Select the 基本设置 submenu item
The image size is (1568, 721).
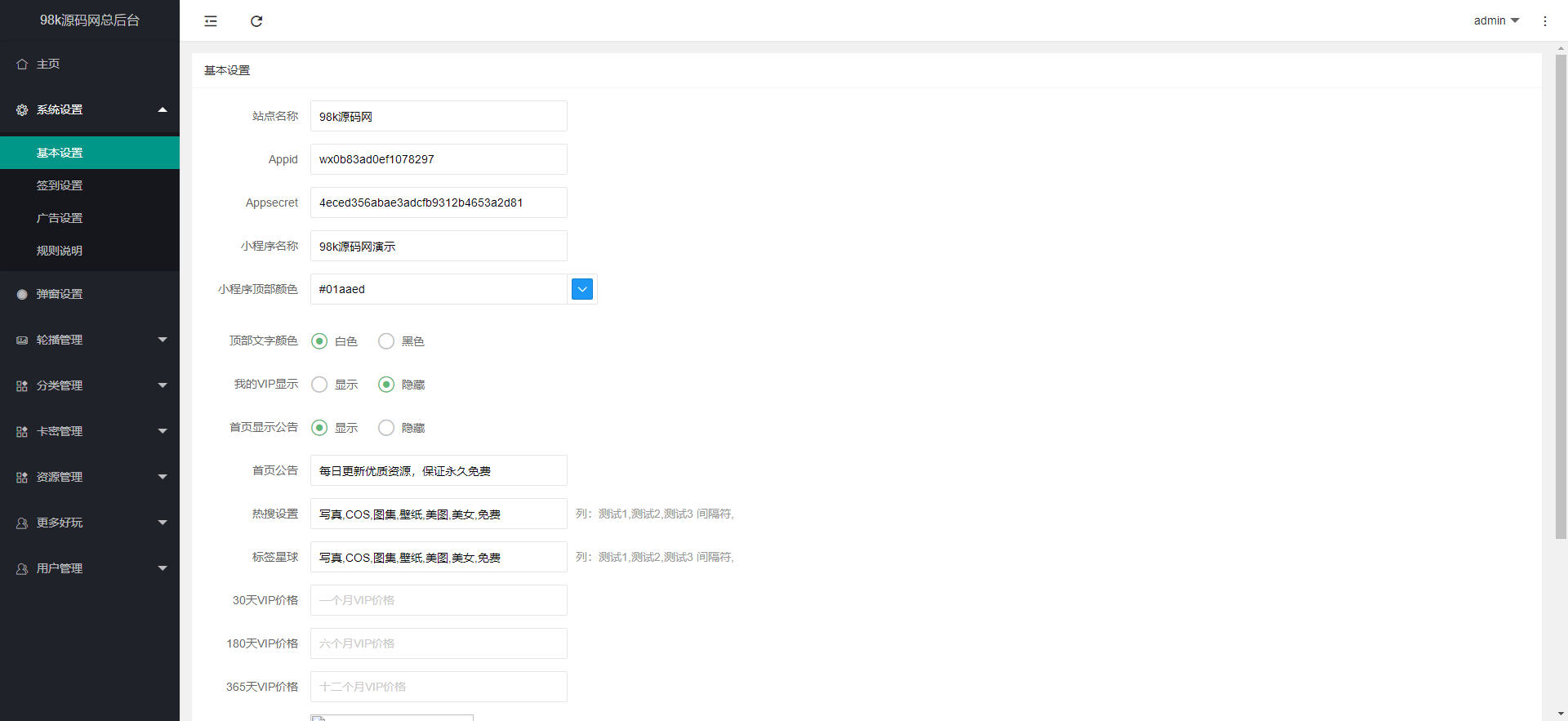click(90, 153)
